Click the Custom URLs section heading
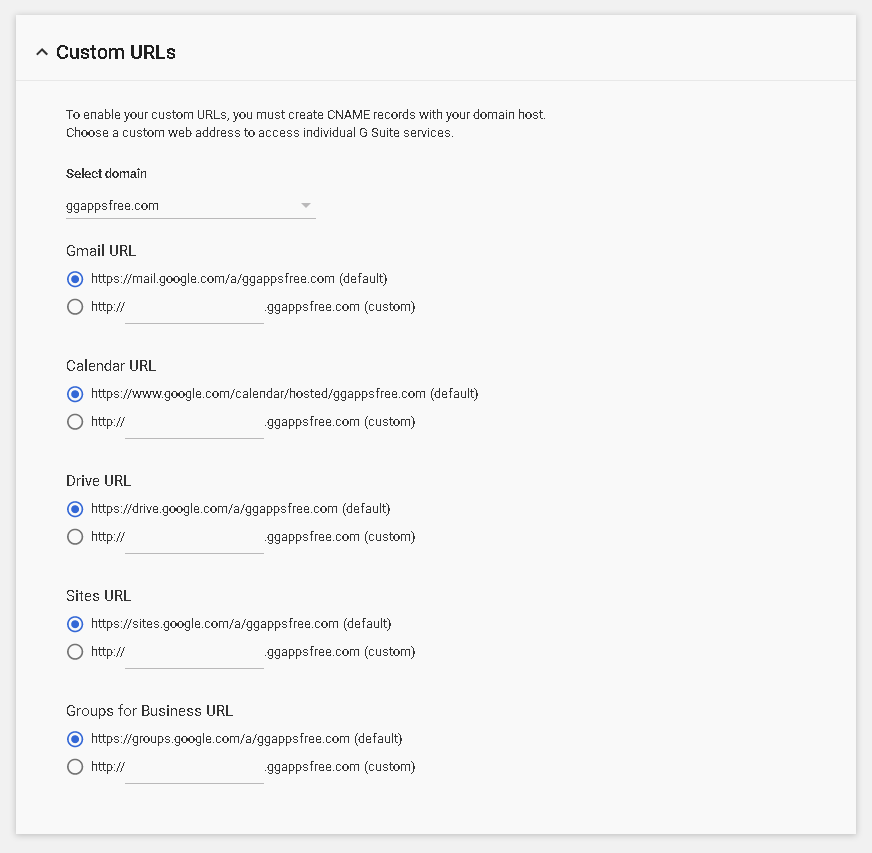Screen dimensions: 872x853 [116, 52]
